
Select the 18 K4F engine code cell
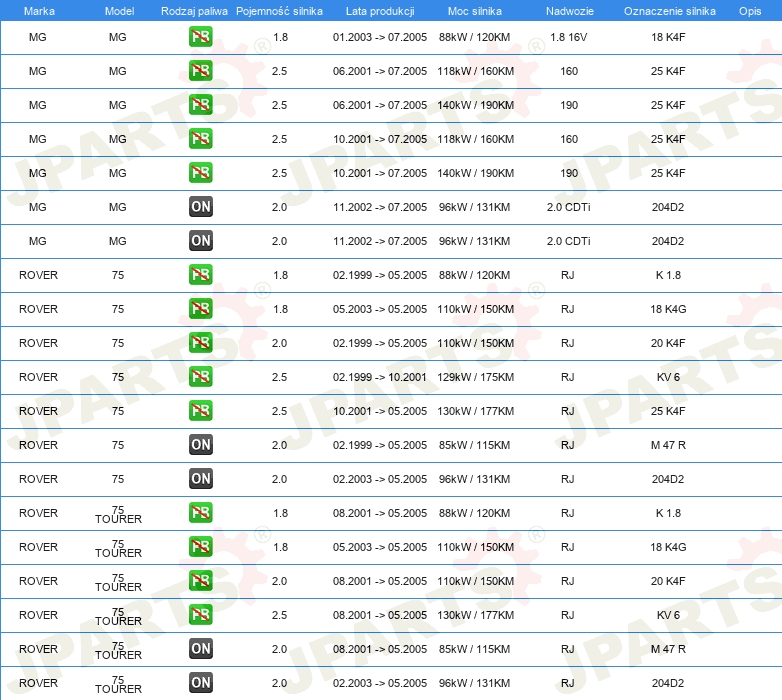pyautogui.click(x=668, y=37)
